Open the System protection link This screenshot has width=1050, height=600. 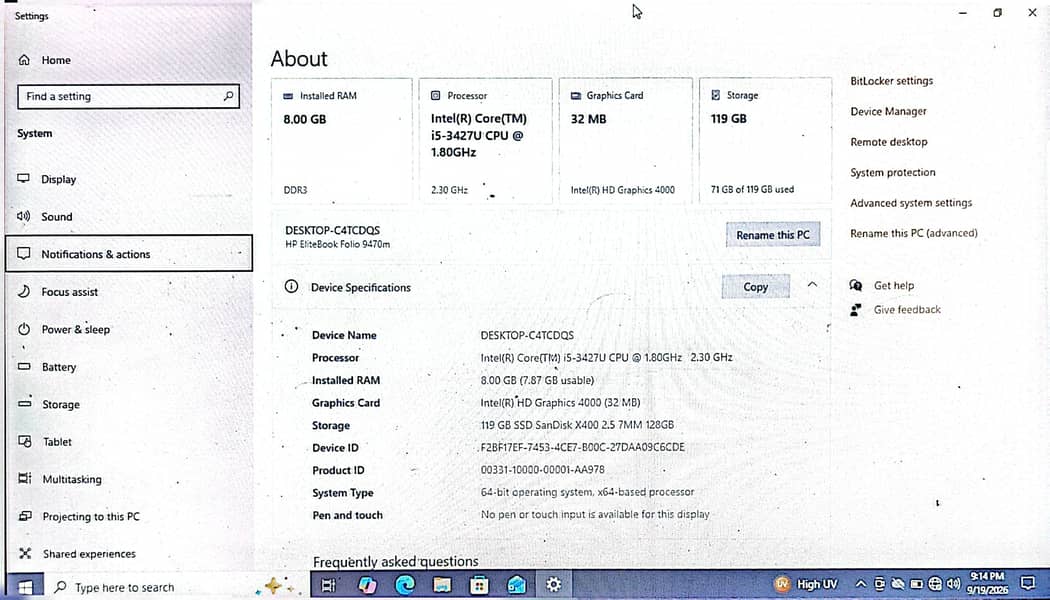click(x=893, y=173)
